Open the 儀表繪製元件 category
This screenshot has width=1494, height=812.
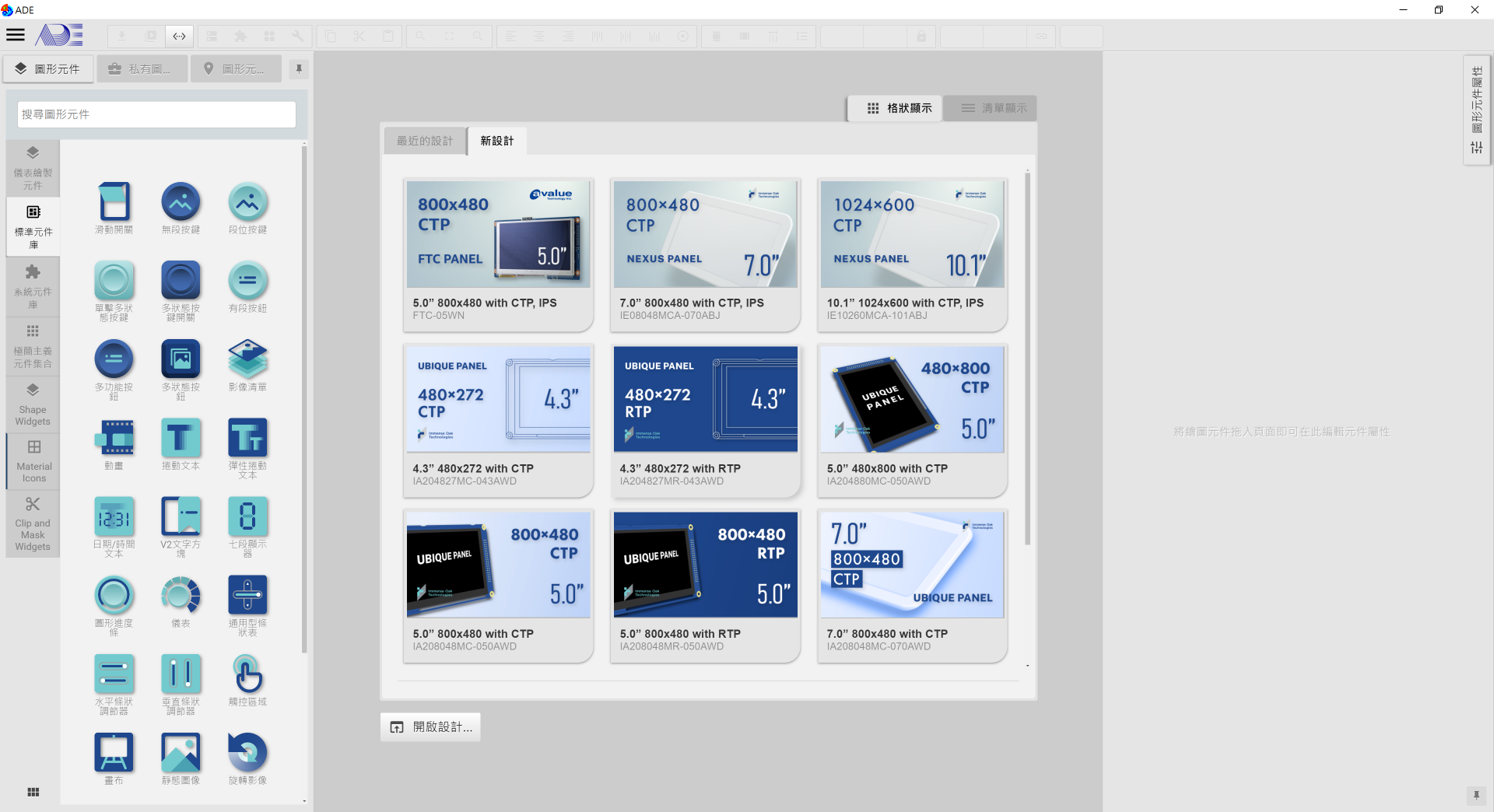tap(33, 168)
